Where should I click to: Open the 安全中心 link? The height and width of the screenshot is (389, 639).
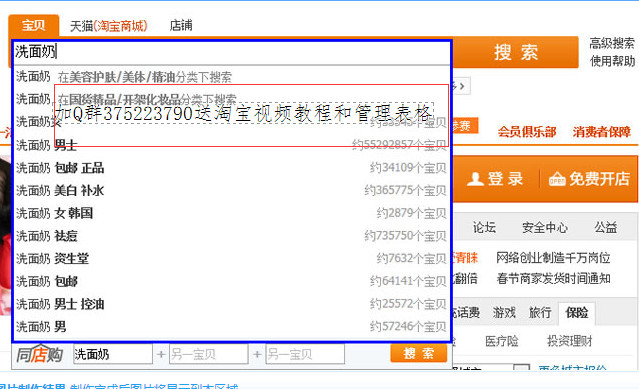(x=545, y=228)
